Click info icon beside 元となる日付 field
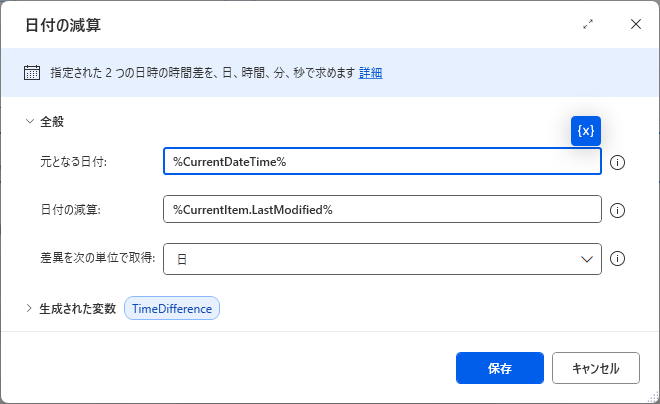 pos(617,162)
